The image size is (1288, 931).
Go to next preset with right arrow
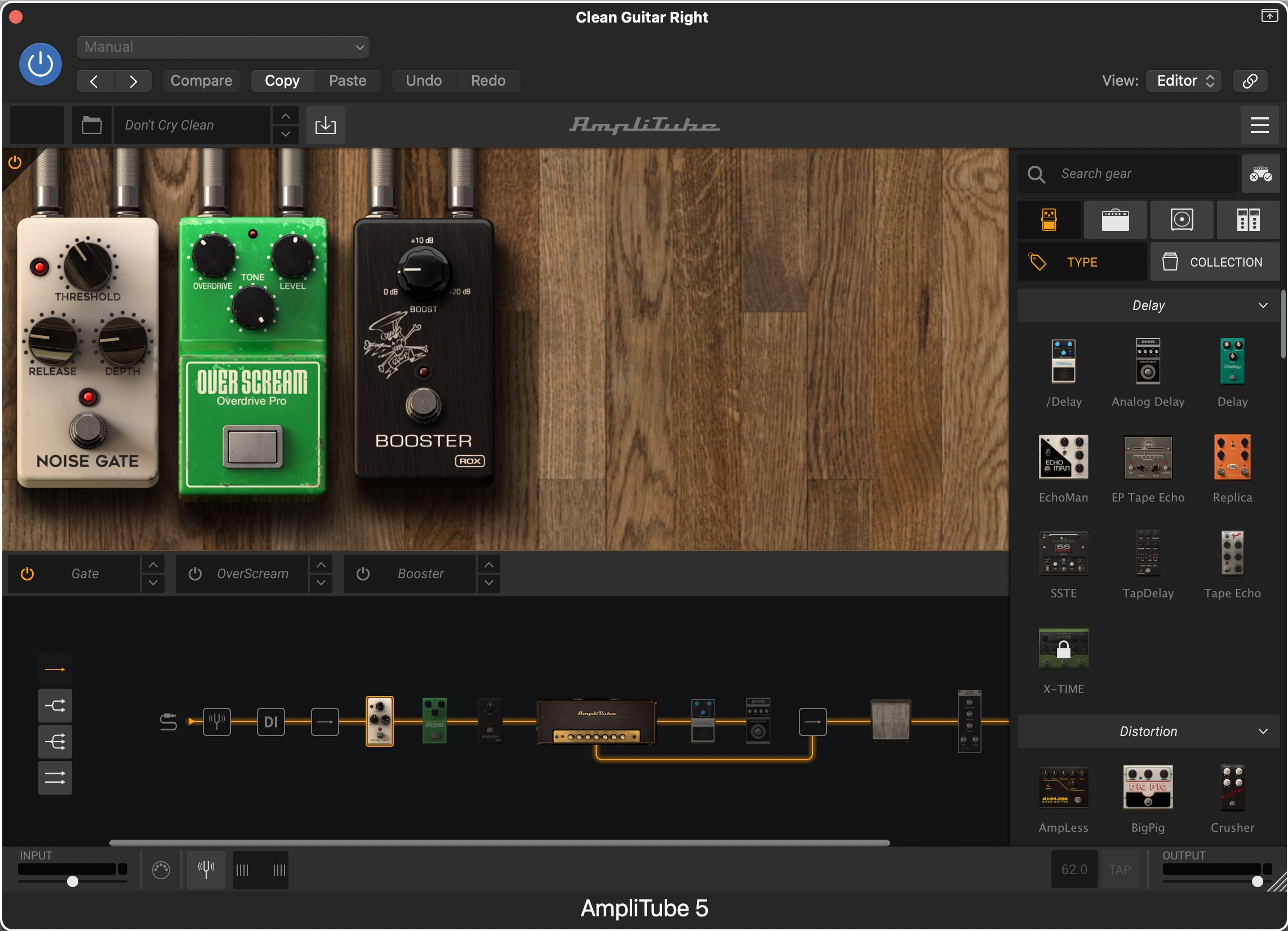click(133, 81)
